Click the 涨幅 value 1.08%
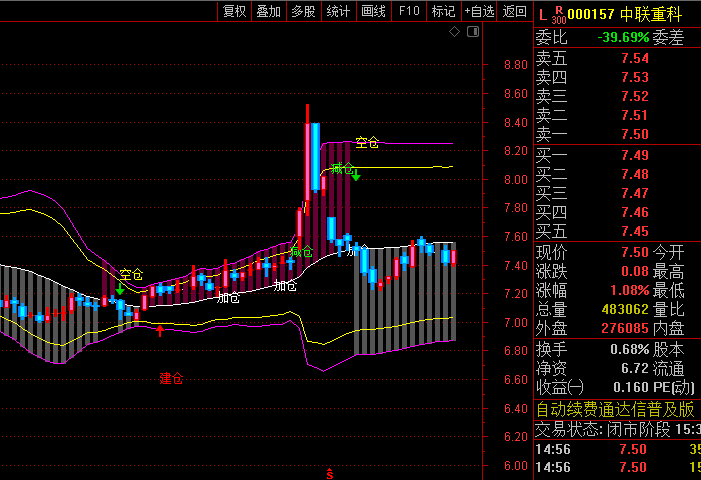The height and width of the screenshot is (480, 701). 629,291
